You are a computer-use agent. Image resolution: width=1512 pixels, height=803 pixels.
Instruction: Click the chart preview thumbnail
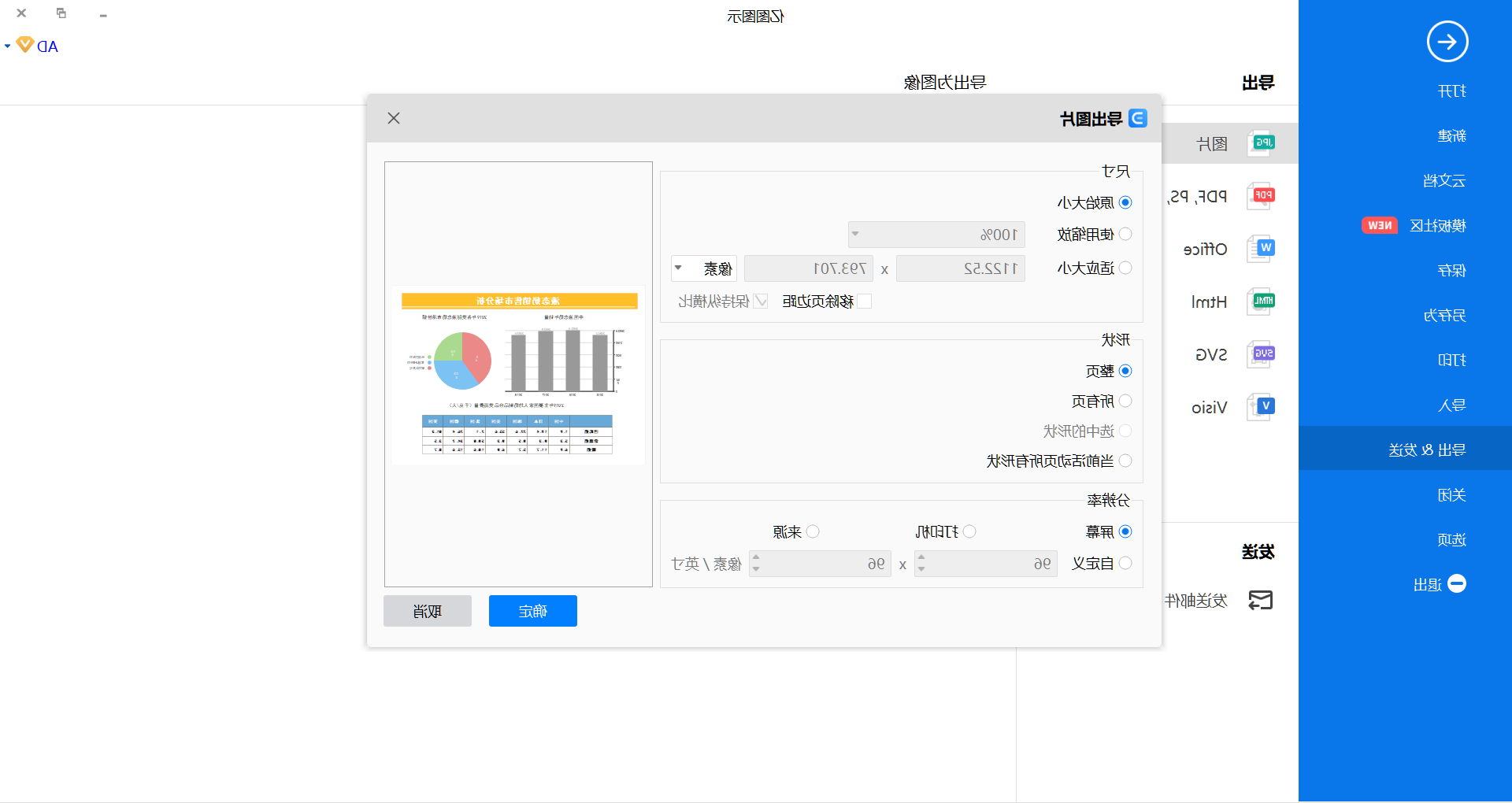pos(519,375)
